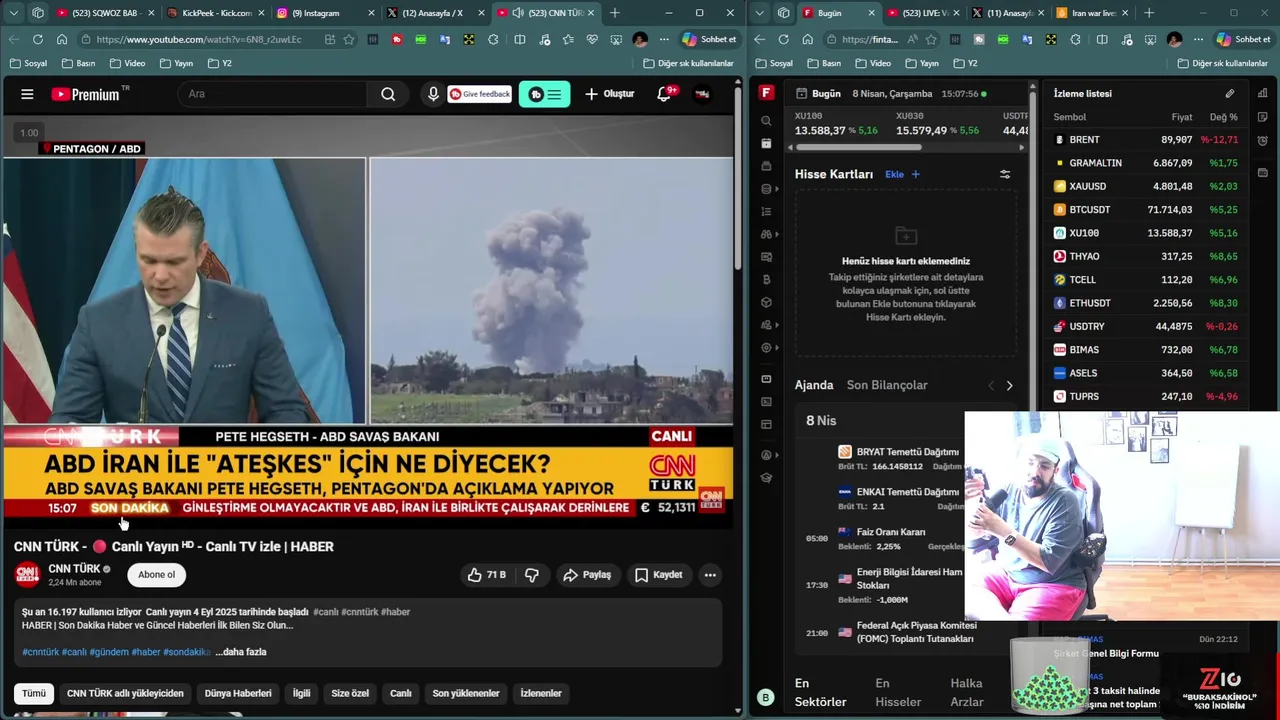This screenshot has width=1280, height=720.
Task: Select the TUPRS watchlist row
Action: tap(1145, 396)
